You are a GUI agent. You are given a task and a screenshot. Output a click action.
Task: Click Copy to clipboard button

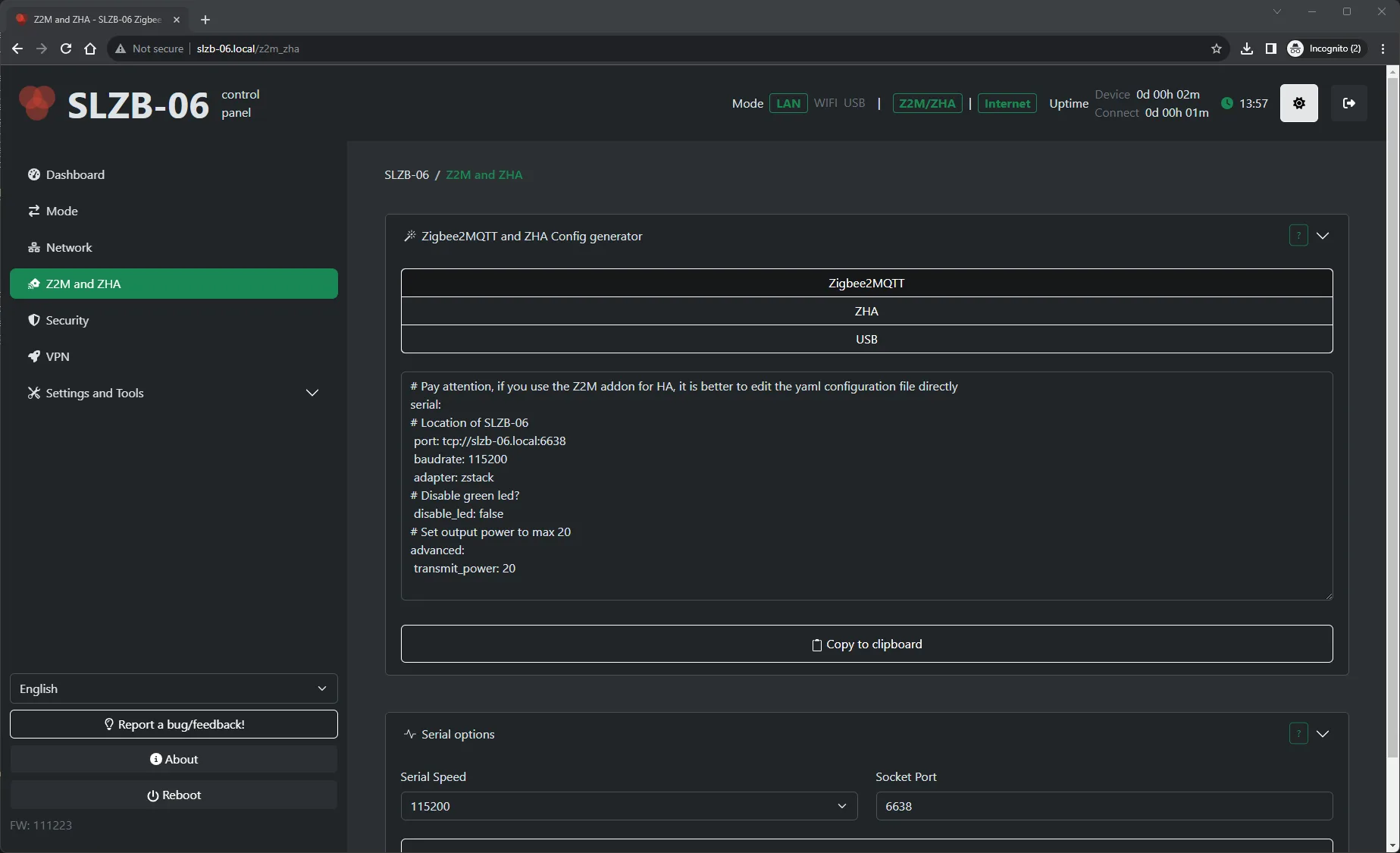[x=866, y=644]
